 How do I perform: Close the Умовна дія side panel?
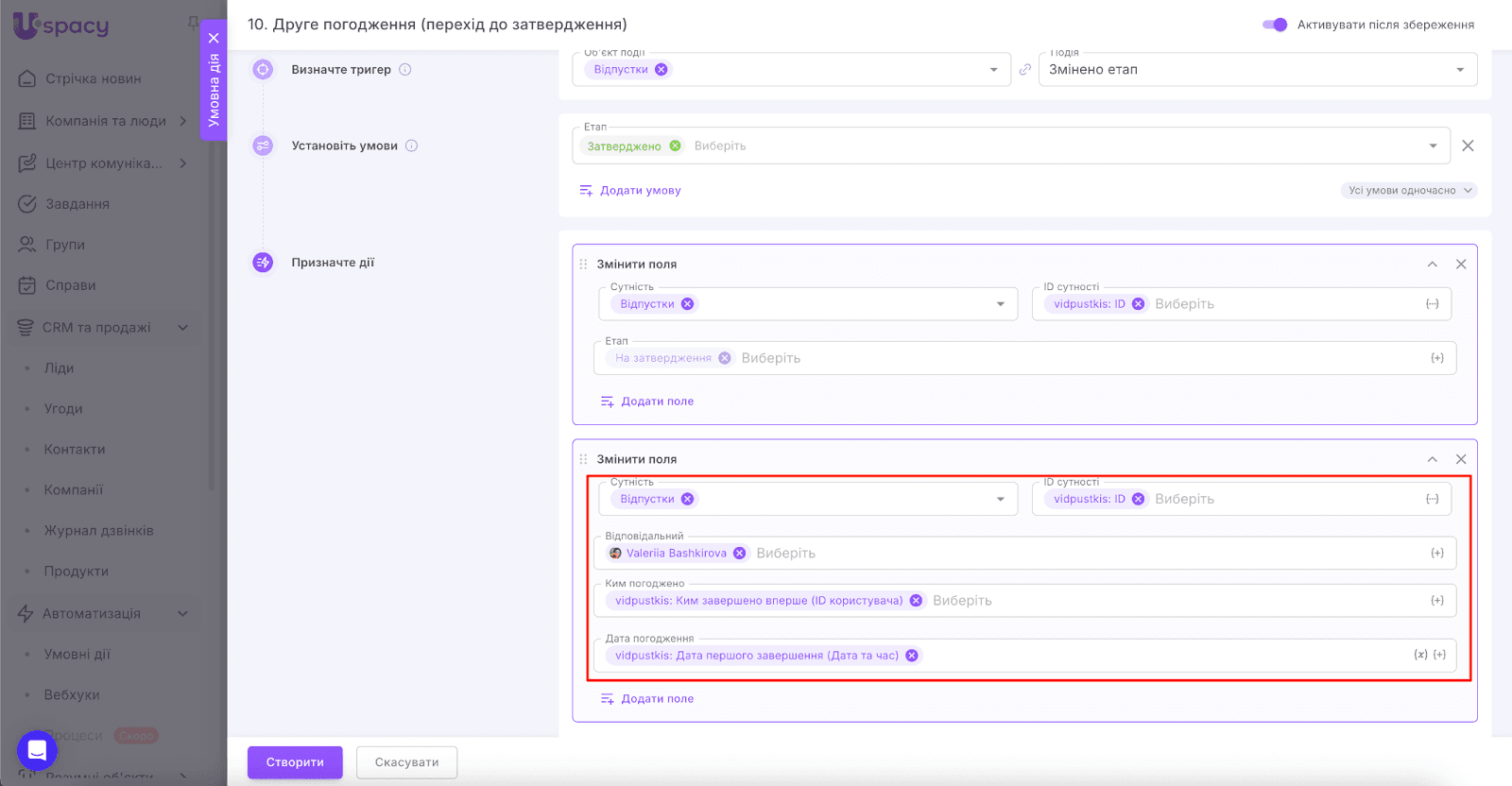(x=214, y=38)
